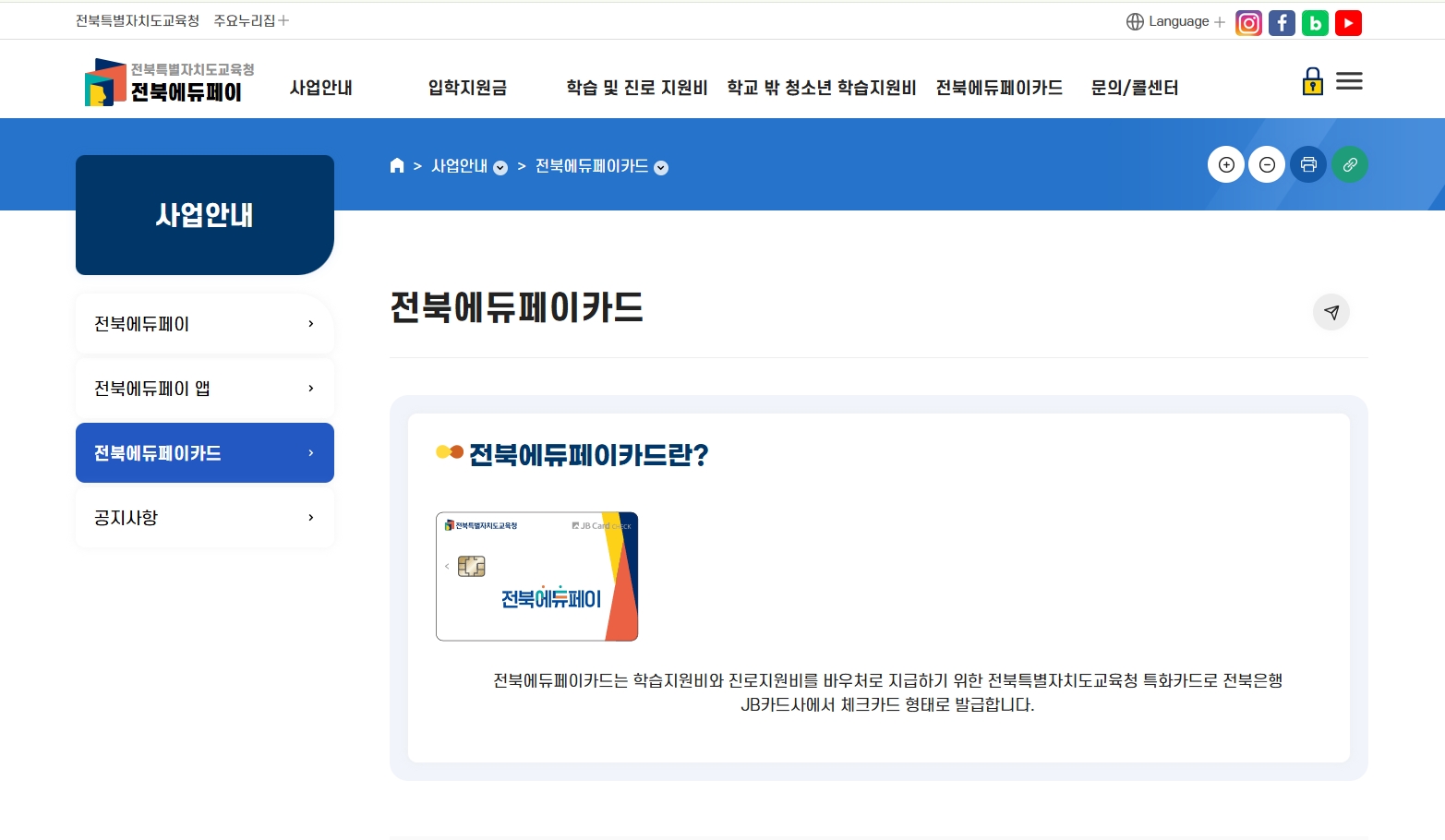The image size is (1445, 840).
Task: Select 전북에듀페이 앱 in the sidebar
Action: click(205, 389)
